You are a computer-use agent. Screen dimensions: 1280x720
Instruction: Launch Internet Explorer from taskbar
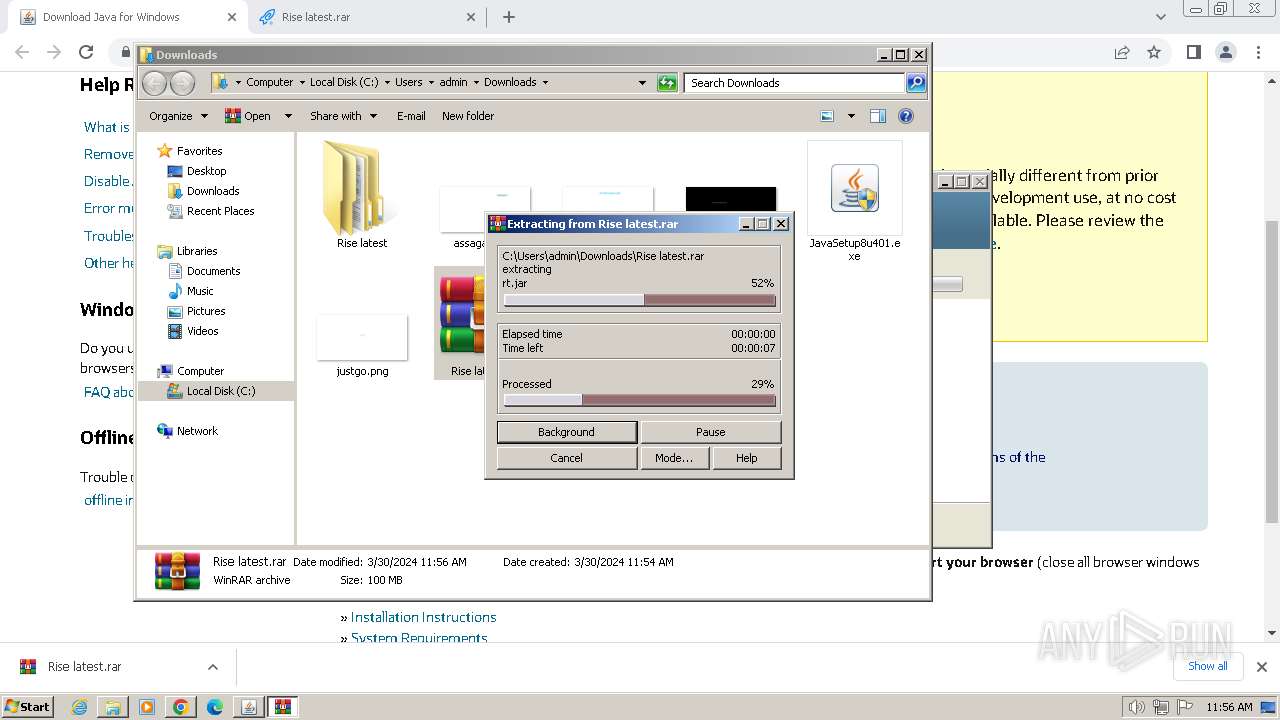pyautogui.click(x=80, y=707)
